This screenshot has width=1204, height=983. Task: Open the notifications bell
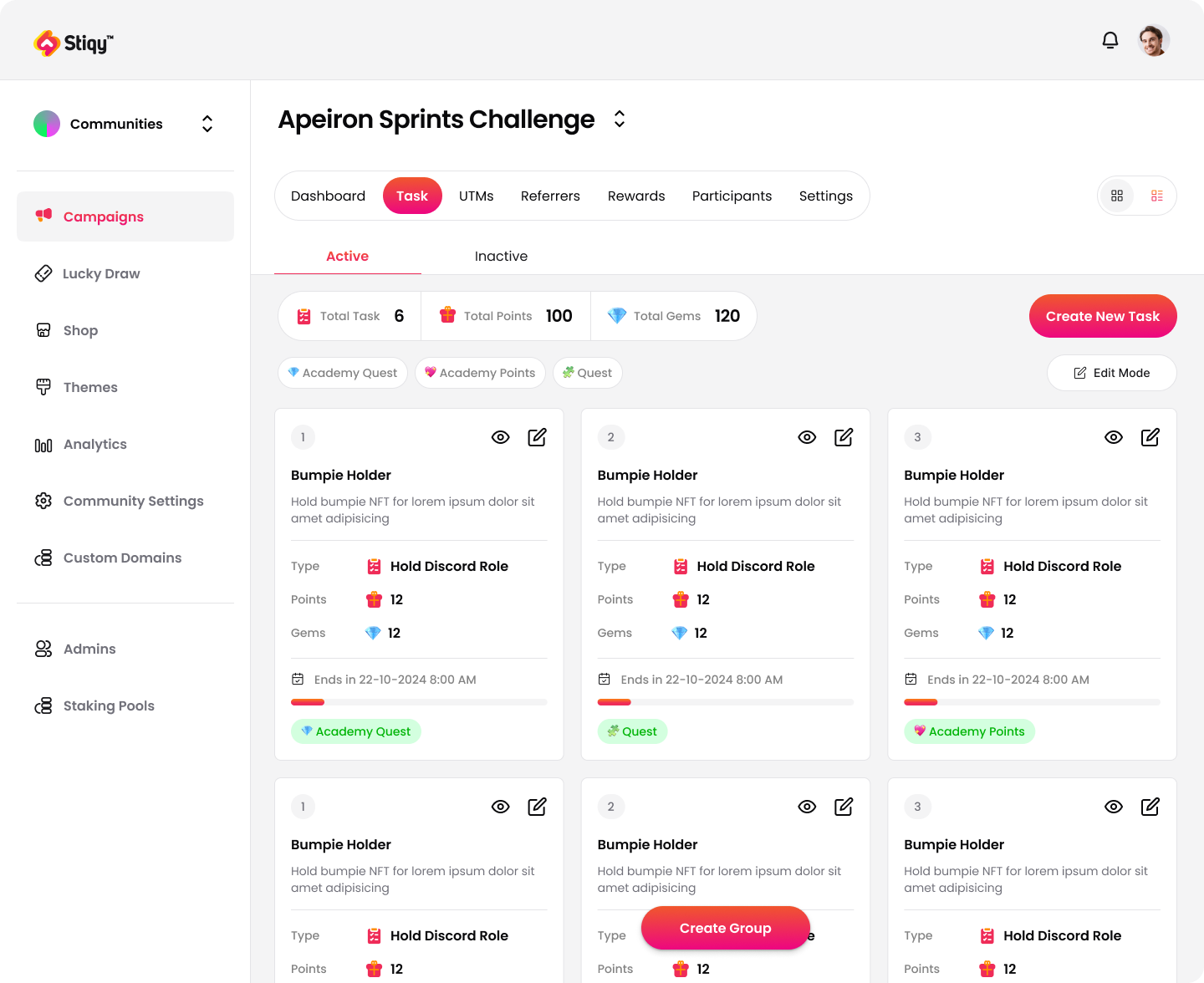coord(1110,40)
